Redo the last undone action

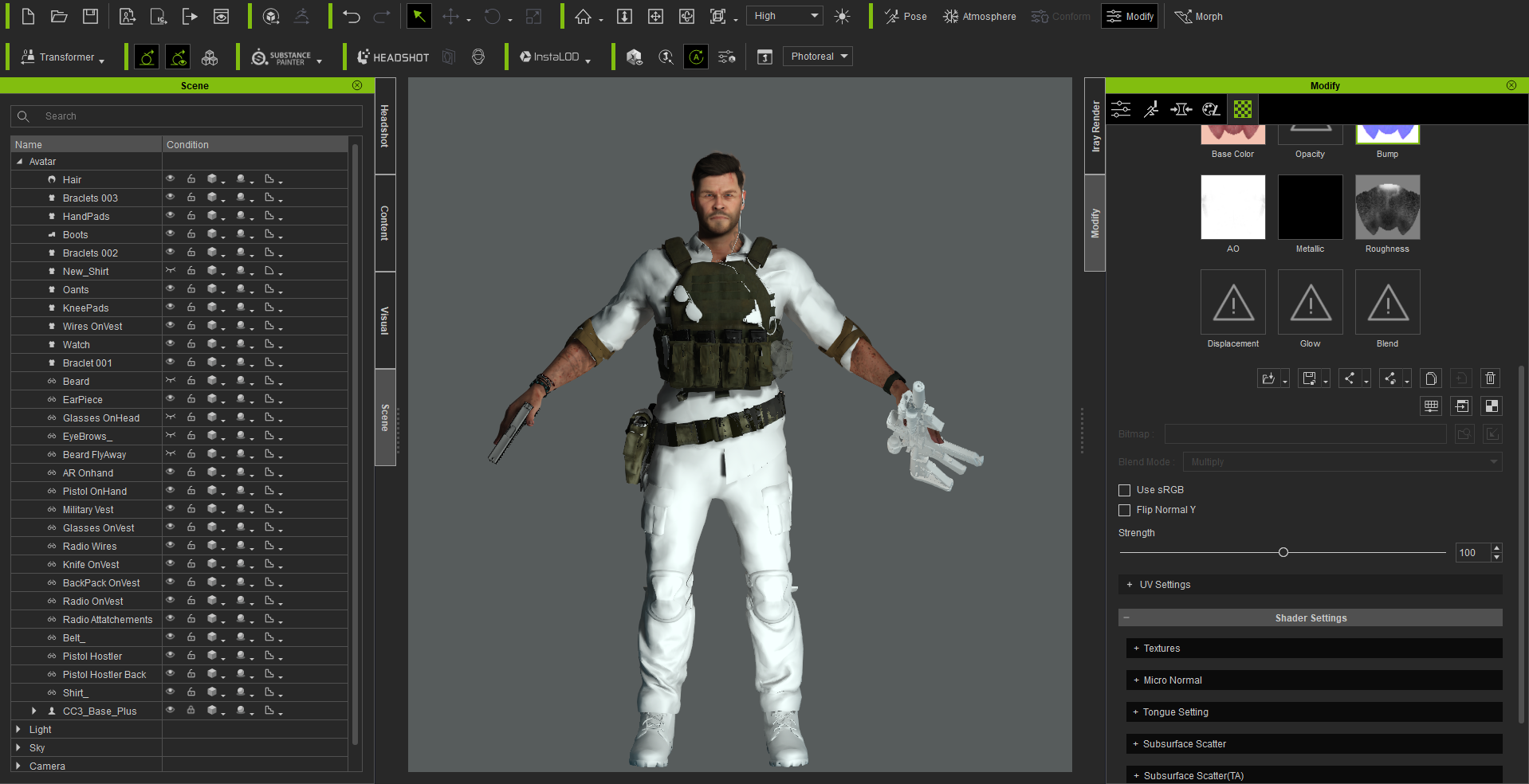click(383, 16)
